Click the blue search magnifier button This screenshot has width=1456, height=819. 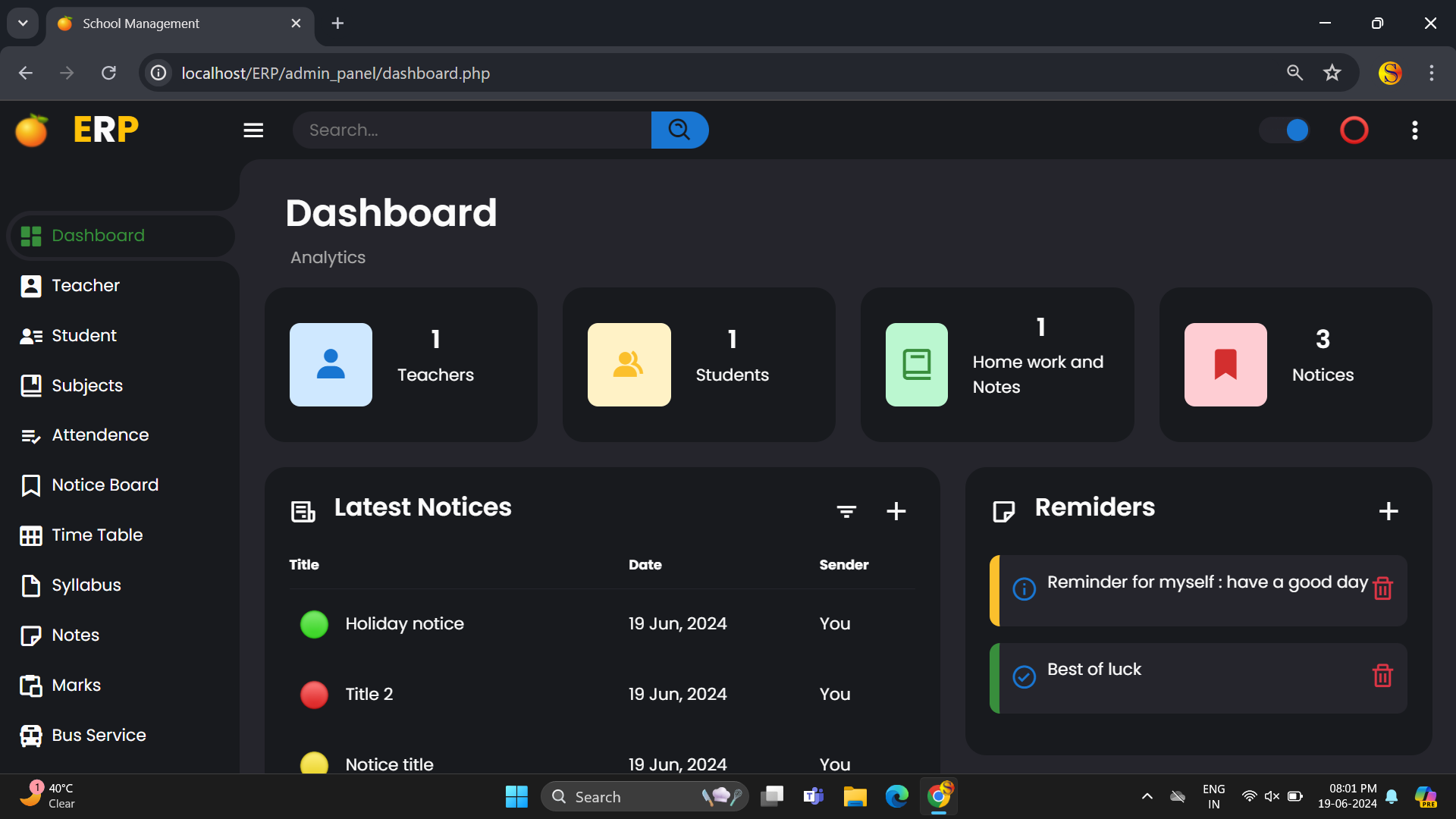point(679,130)
